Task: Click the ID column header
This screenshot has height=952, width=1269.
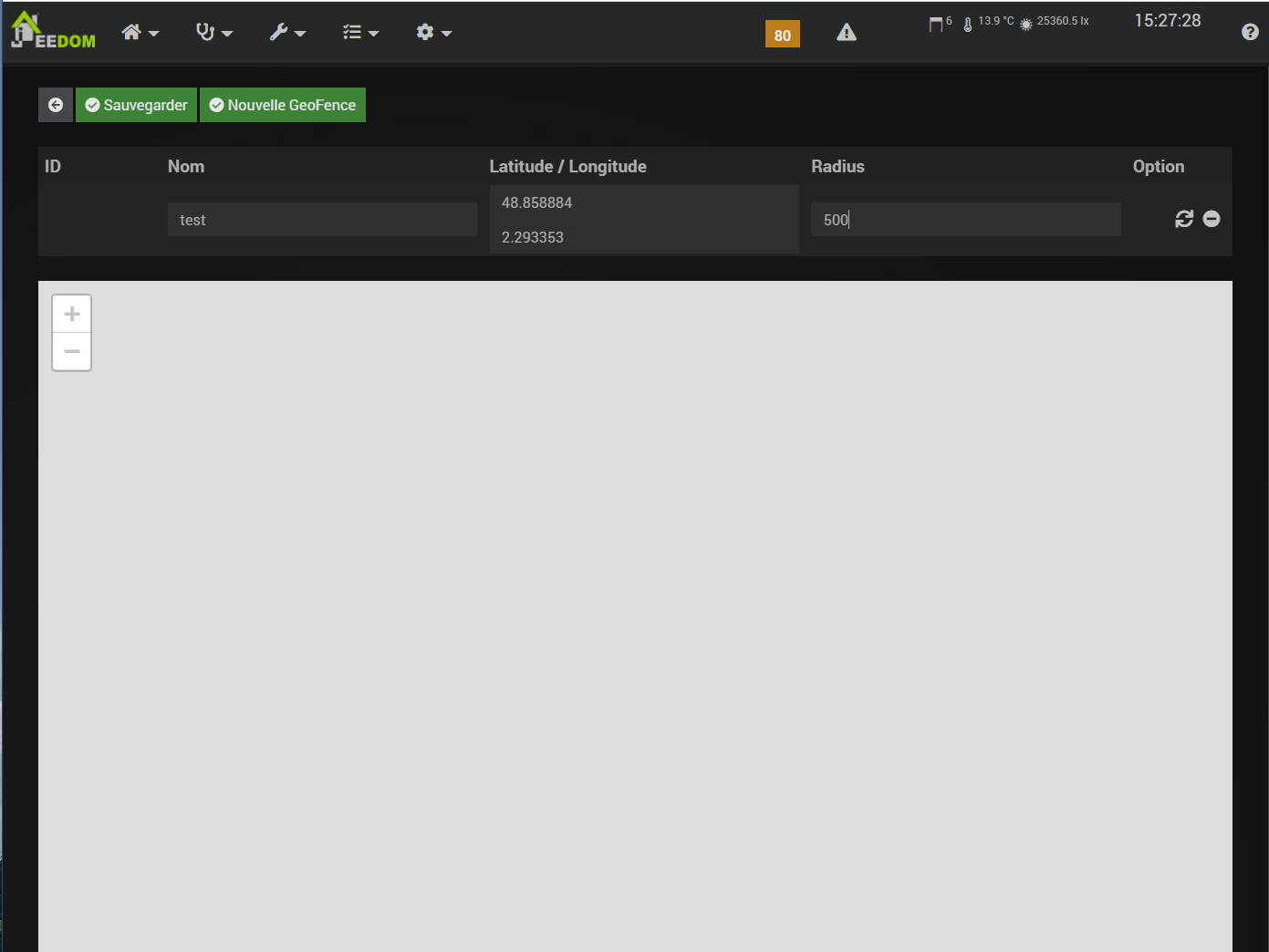Action: point(53,166)
